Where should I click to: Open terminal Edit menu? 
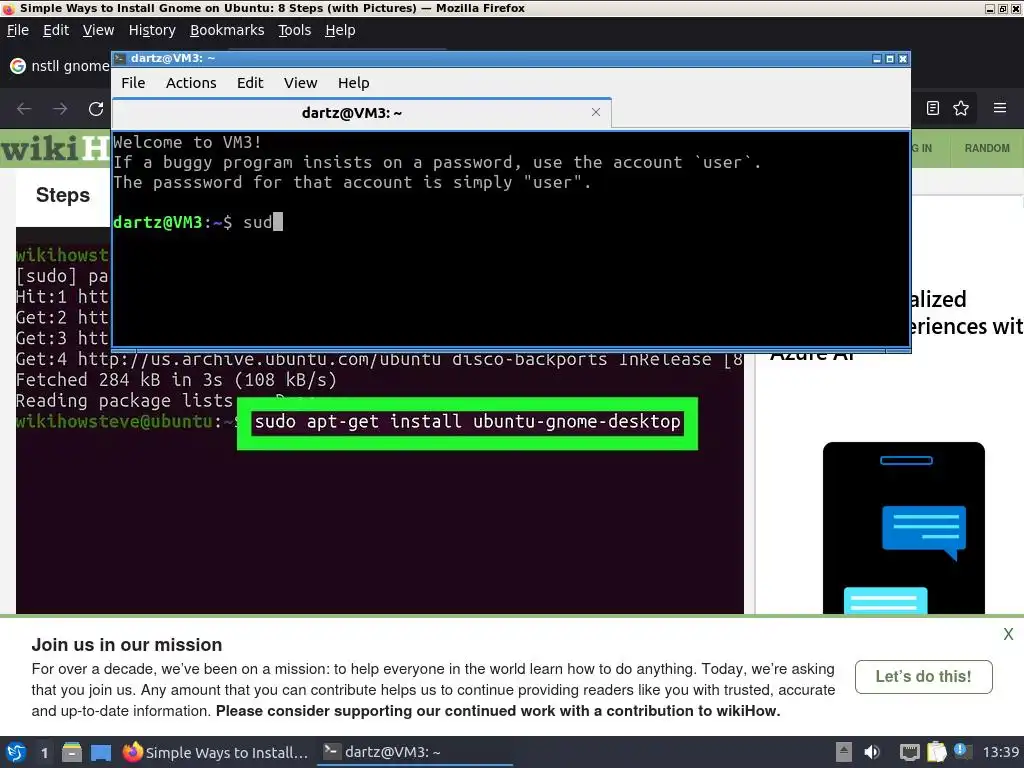click(x=250, y=83)
